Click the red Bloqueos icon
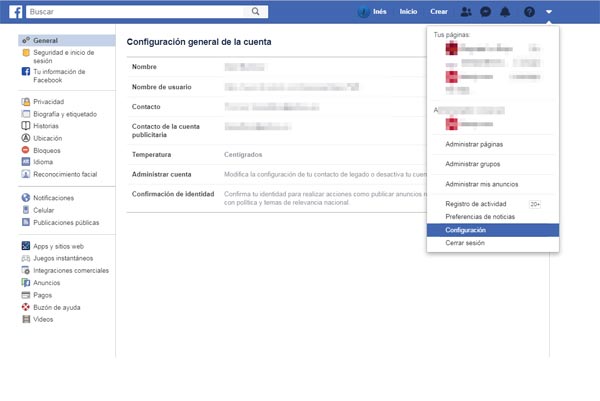Image resolution: width=600 pixels, height=401 pixels. click(x=26, y=150)
